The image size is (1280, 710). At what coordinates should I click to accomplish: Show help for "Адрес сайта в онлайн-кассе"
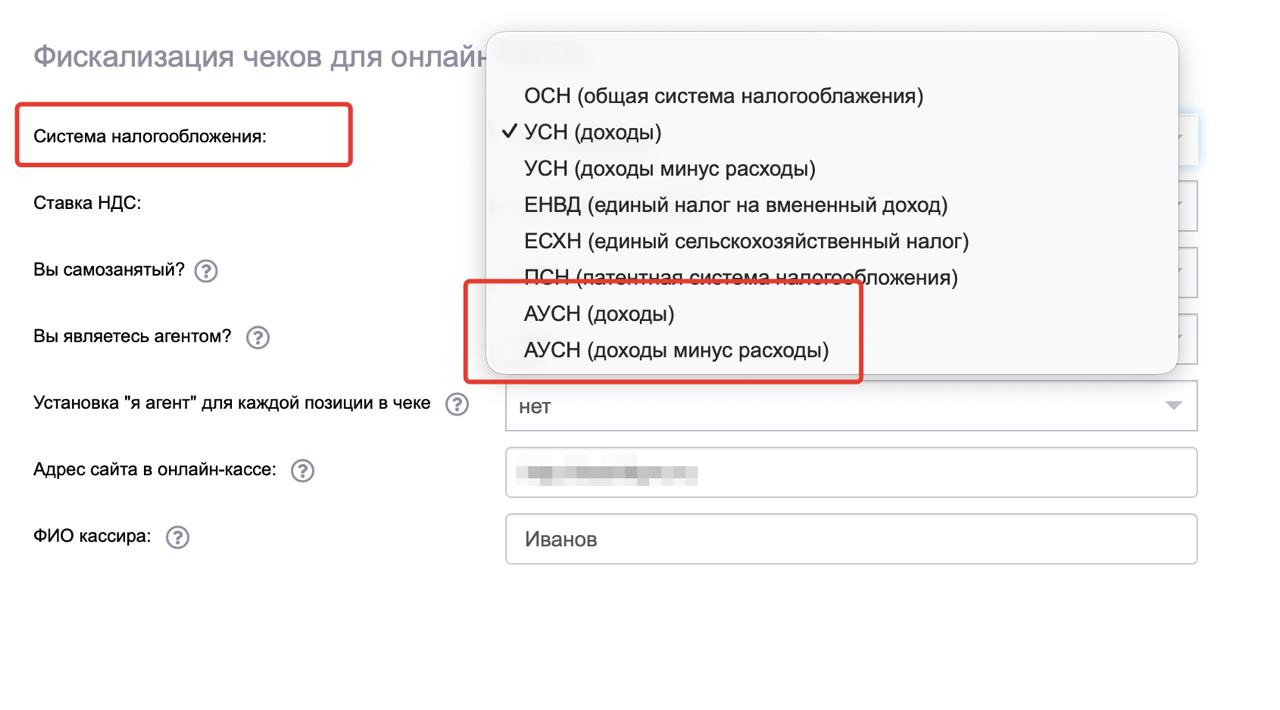click(x=302, y=471)
